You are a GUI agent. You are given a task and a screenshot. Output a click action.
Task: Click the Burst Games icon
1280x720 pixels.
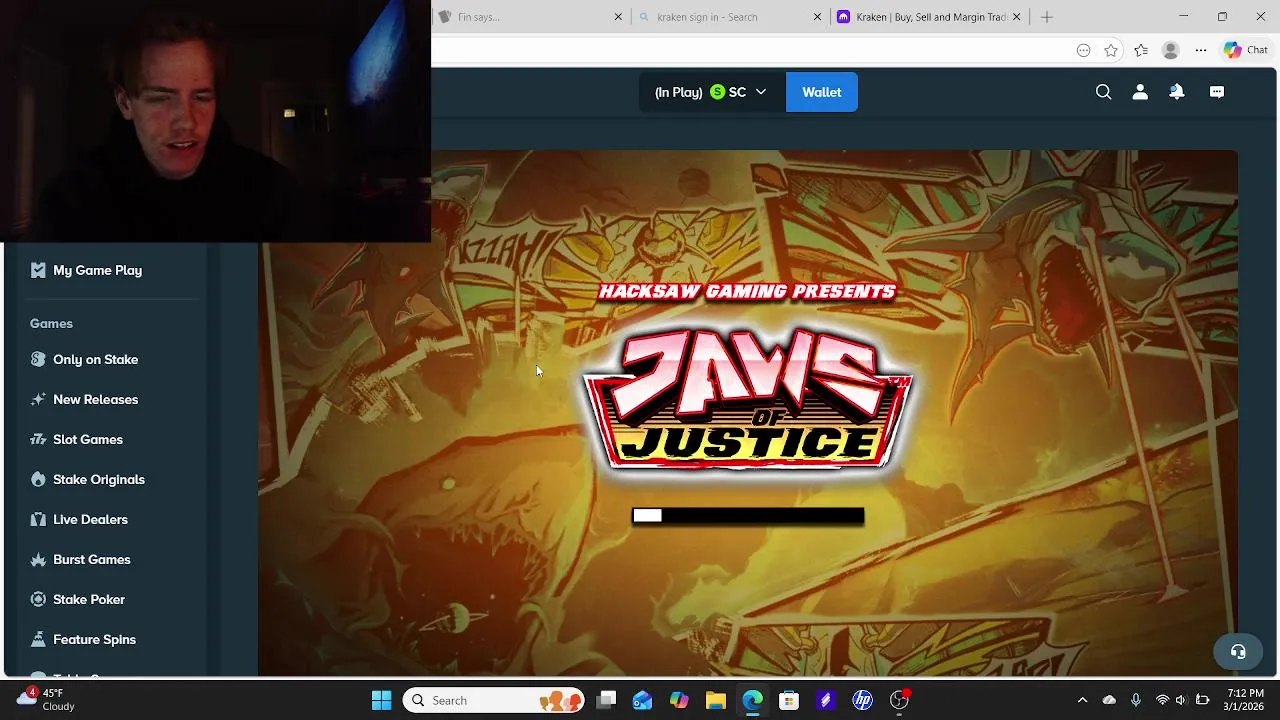[38, 559]
